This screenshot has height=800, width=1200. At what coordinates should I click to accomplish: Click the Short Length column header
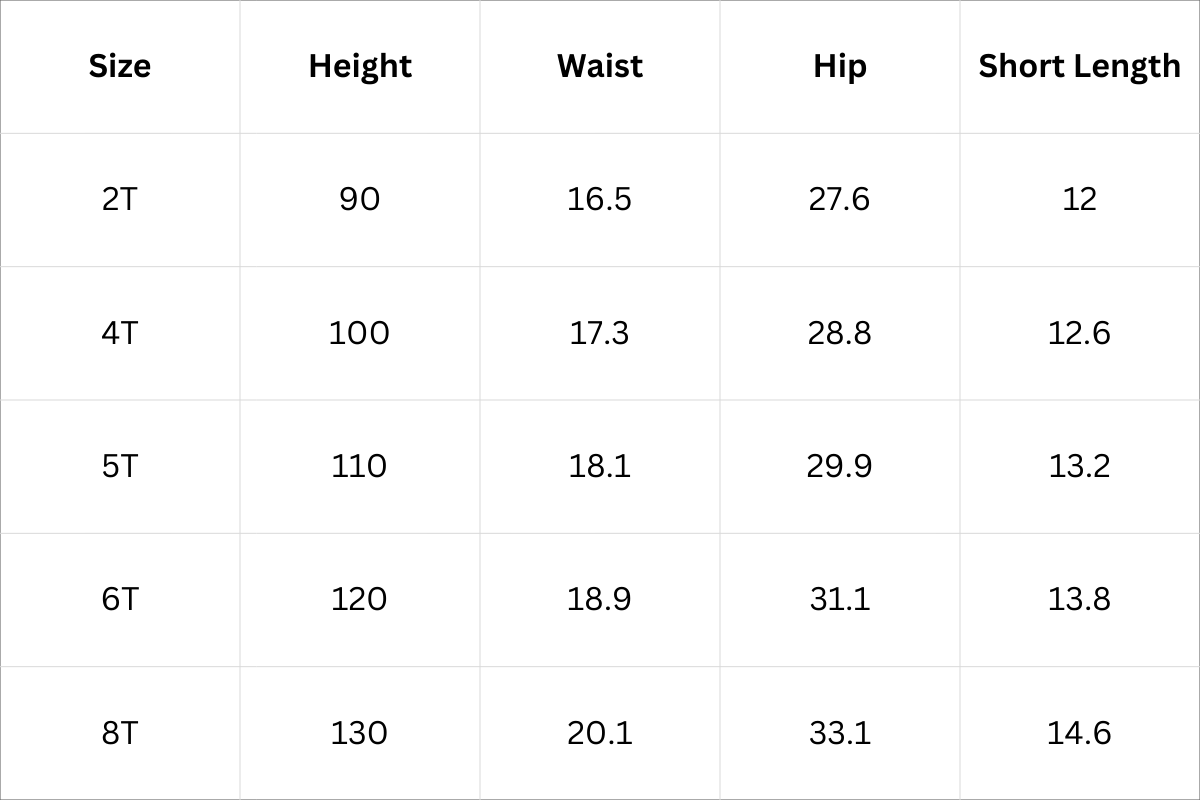click(x=1079, y=66)
